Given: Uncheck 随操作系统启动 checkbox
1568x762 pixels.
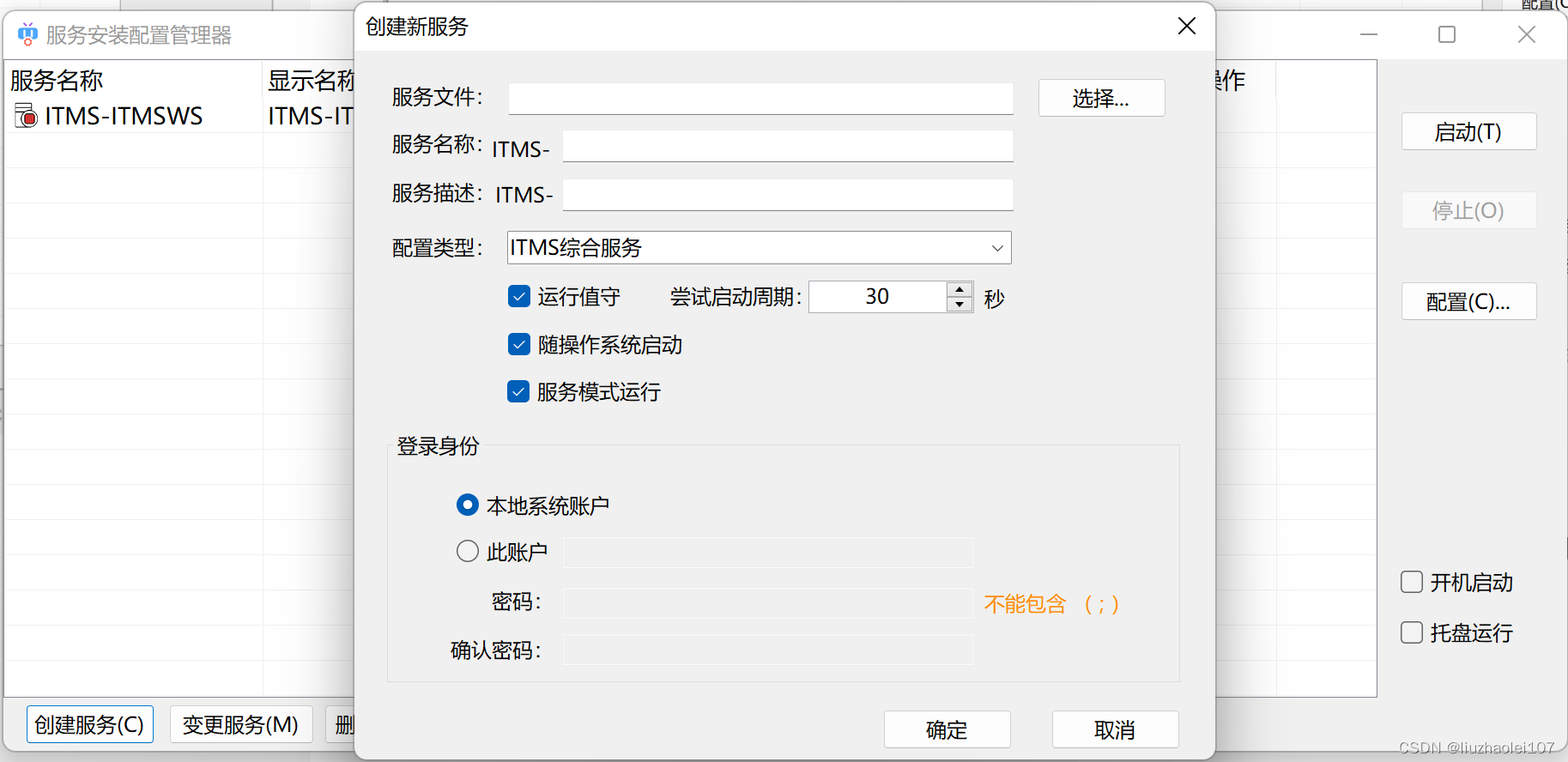Looking at the screenshot, I should pos(519,345).
